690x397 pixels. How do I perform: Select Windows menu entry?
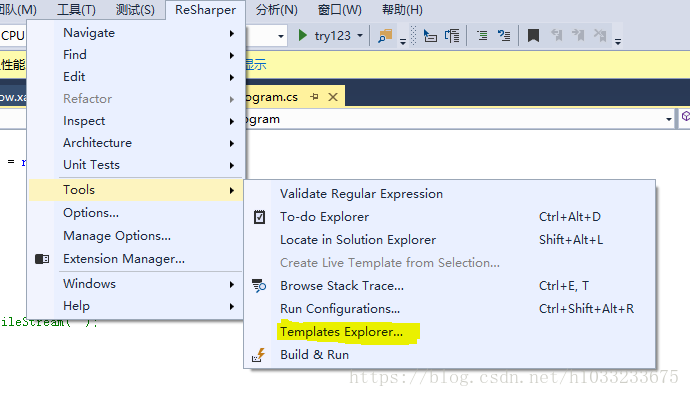tap(136, 284)
